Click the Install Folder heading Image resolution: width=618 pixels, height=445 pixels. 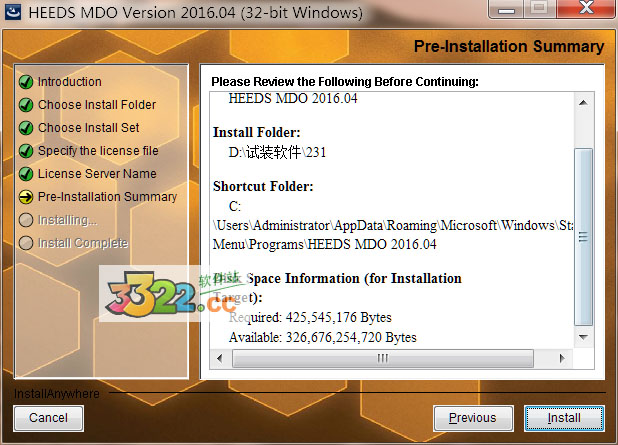point(257,132)
